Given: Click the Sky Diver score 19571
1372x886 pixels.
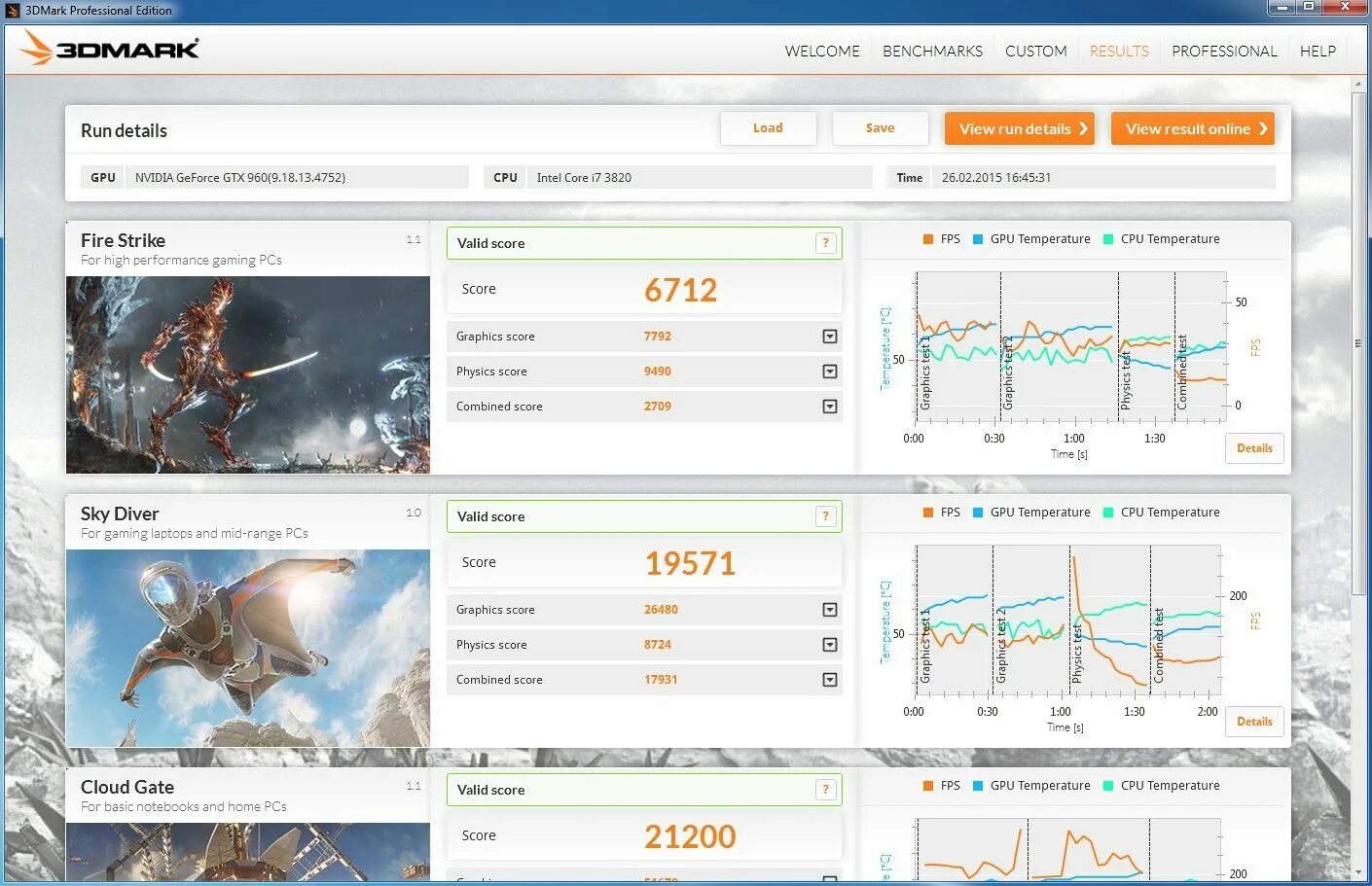Looking at the screenshot, I should pyautogui.click(x=690, y=563).
